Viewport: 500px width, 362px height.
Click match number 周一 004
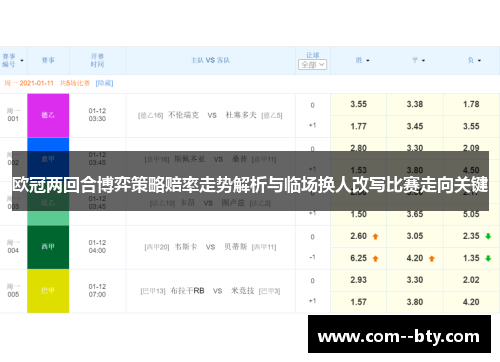[13, 247]
